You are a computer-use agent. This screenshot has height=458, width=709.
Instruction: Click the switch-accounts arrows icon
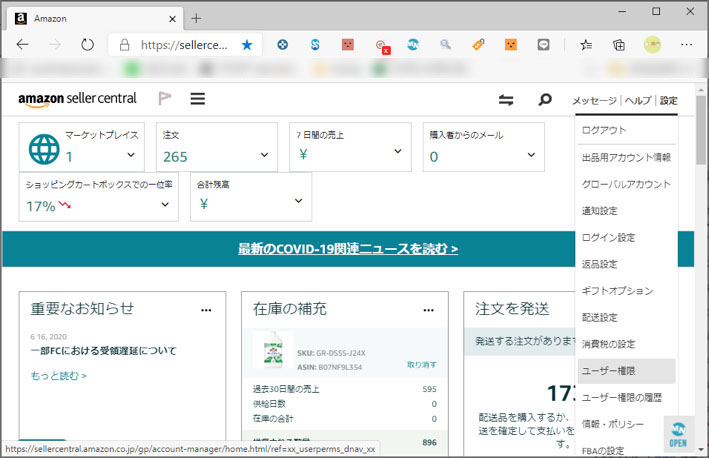506,99
